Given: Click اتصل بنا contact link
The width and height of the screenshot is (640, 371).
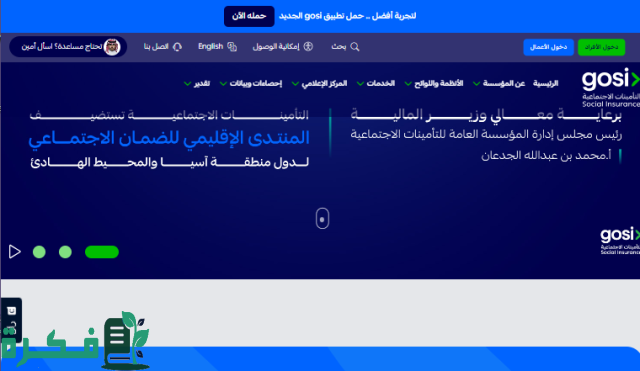Looking at the screenshot, I should point(156,47).
